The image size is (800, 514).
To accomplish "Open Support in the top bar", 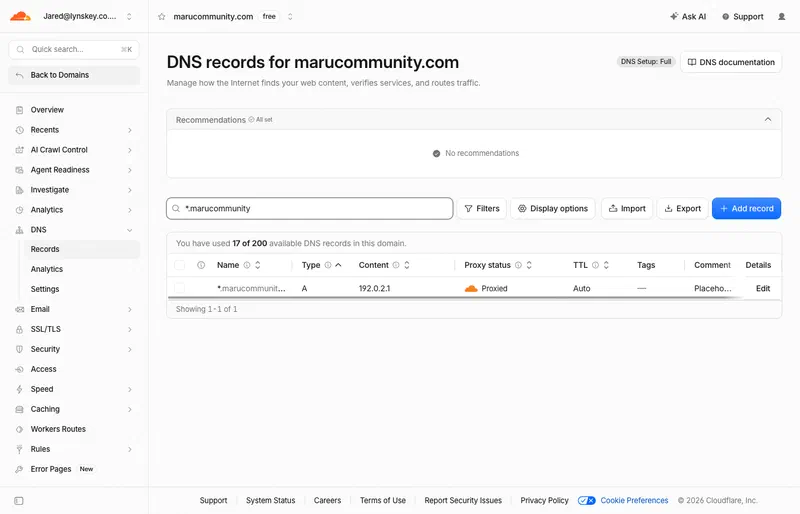I will pos(743,17).
